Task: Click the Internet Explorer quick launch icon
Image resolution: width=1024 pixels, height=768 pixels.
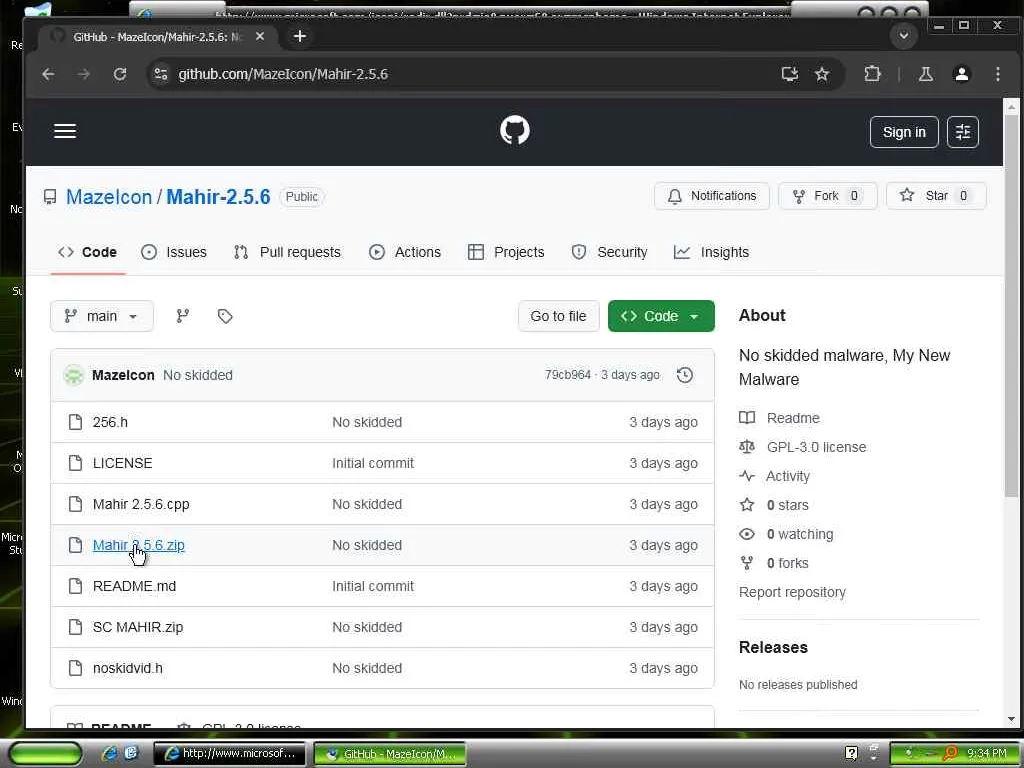Action: tap(110, 753)
